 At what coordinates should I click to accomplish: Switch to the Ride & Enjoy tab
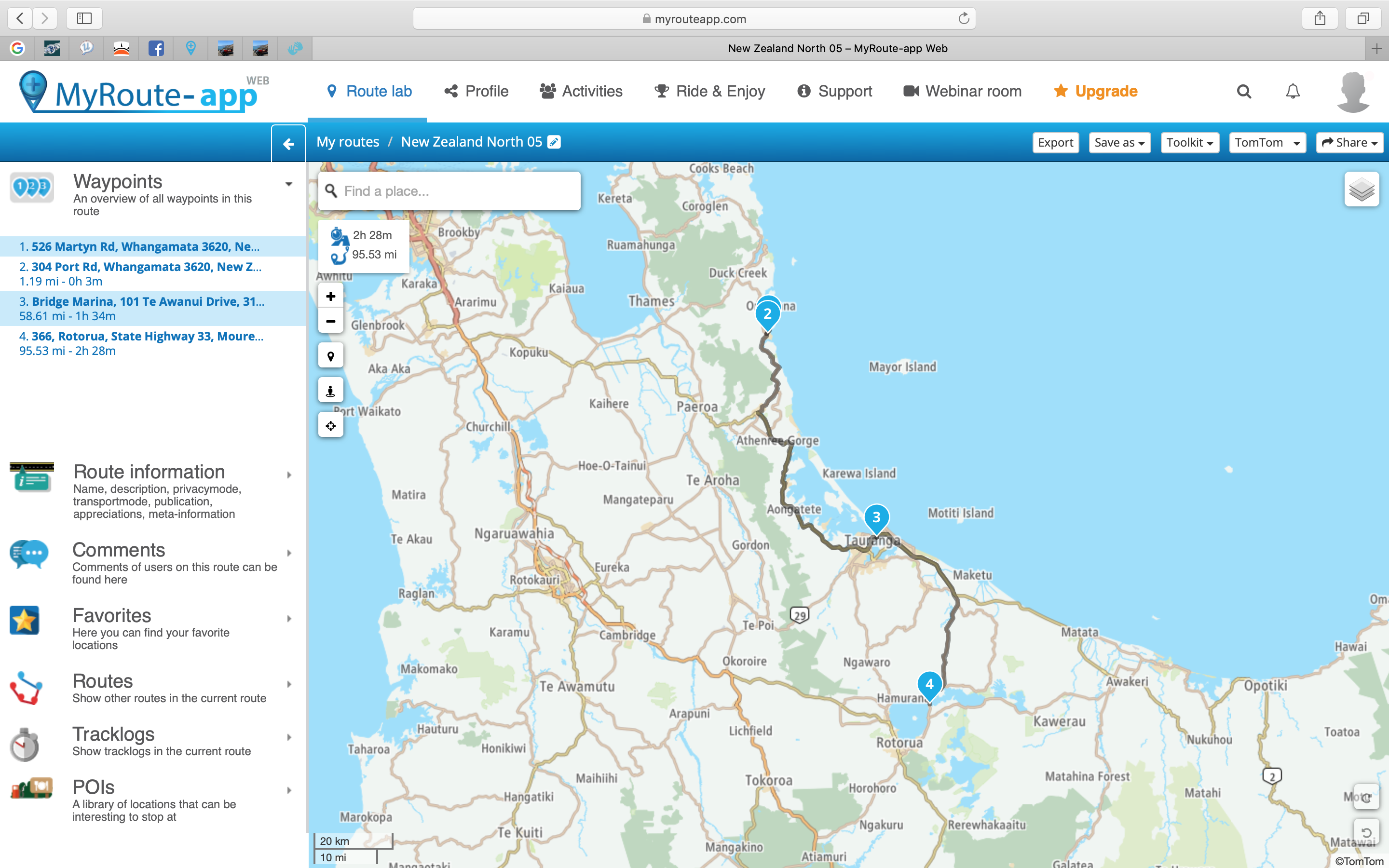pos(709,91)
